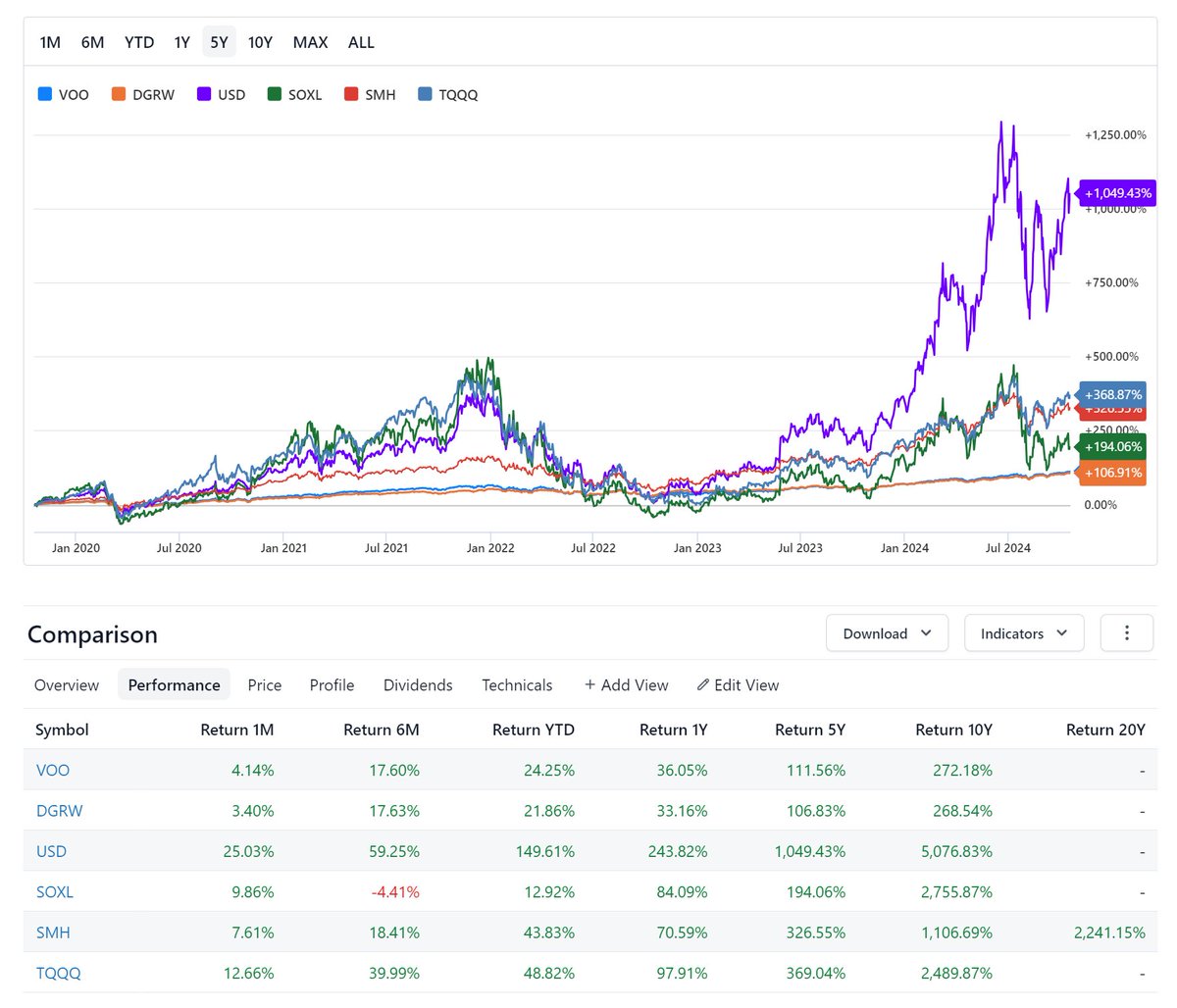Click the three-dot more options icon
Viewport: 1177px width, 1008px height.
[x=1126, y=633]
